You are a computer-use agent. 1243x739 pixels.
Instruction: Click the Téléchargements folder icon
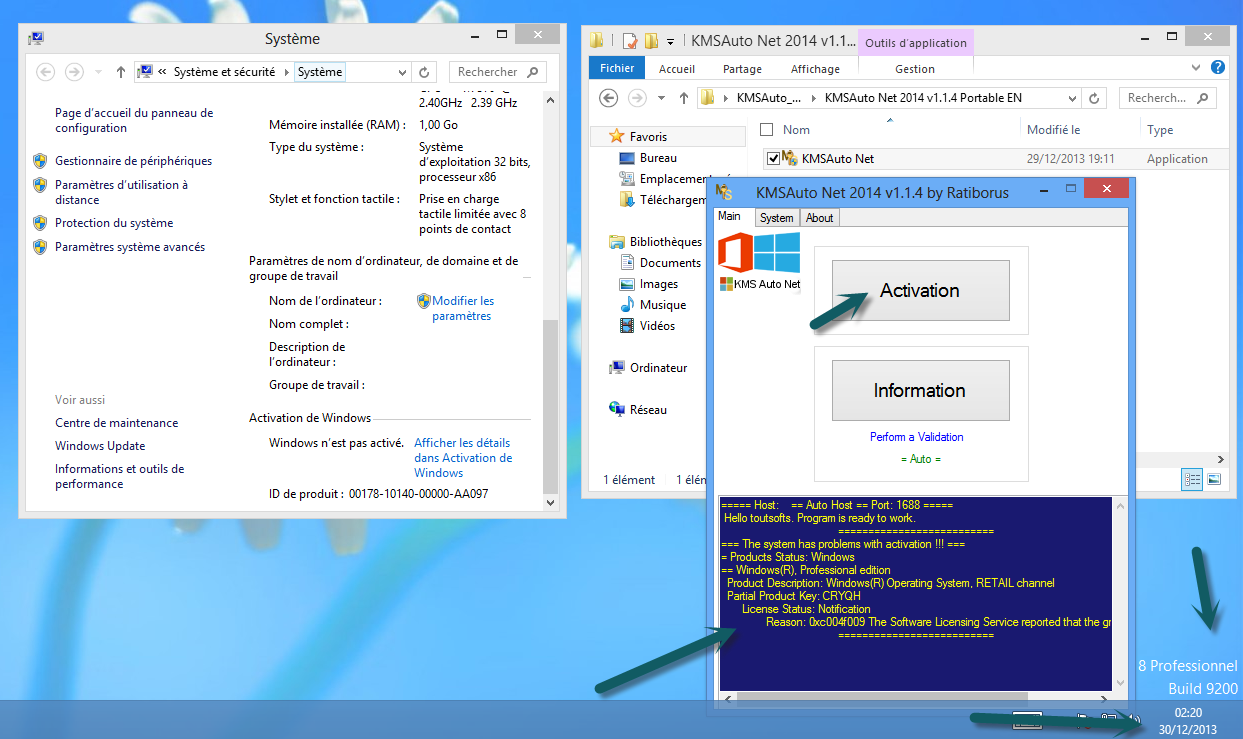pos(627,199)
